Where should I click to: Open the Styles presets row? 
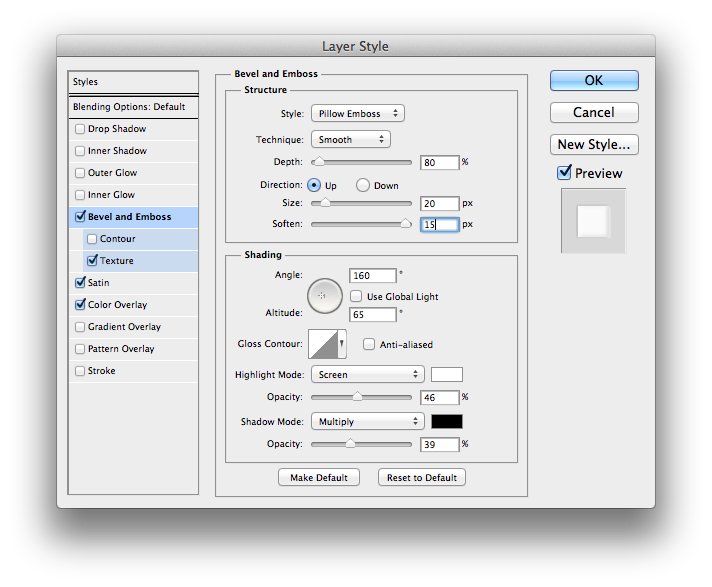pos(134,82)
